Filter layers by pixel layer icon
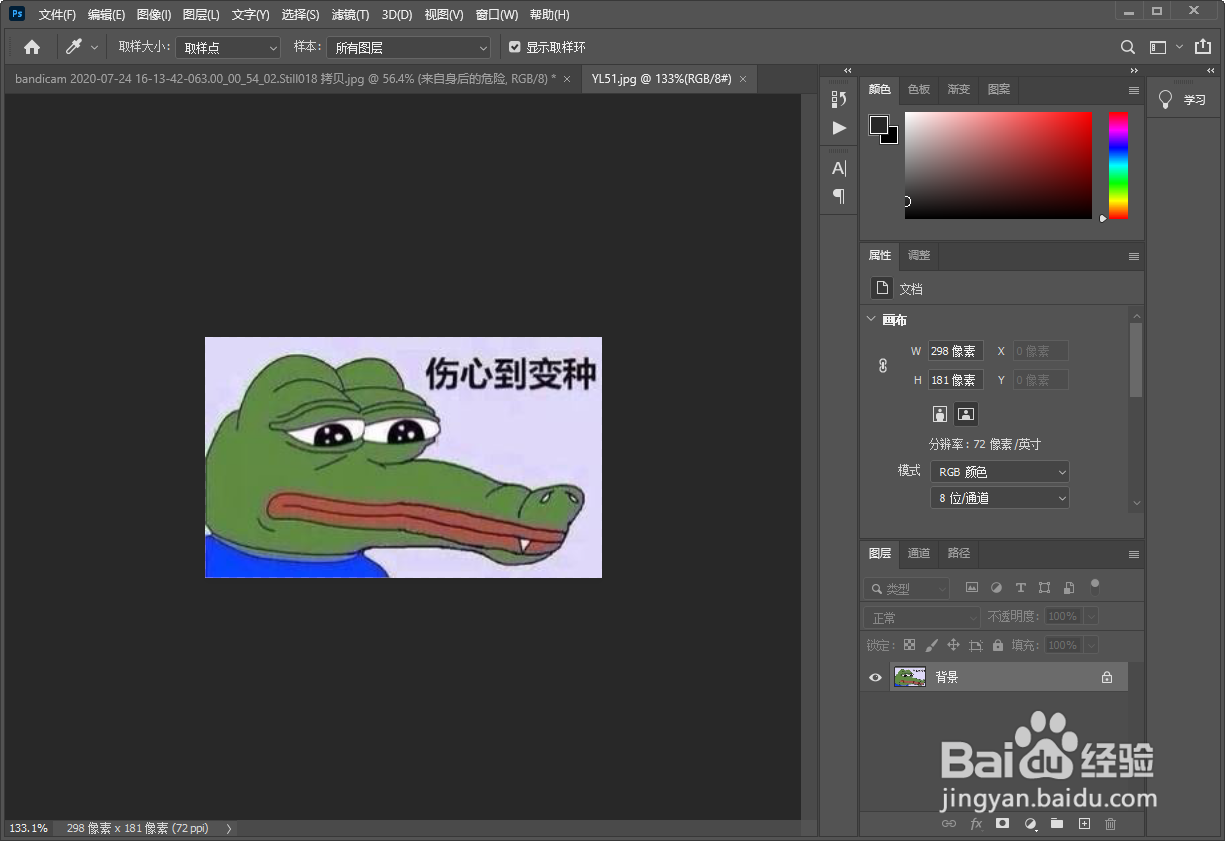The height and width of the screenshot is (841, 1225). (972, 588)
